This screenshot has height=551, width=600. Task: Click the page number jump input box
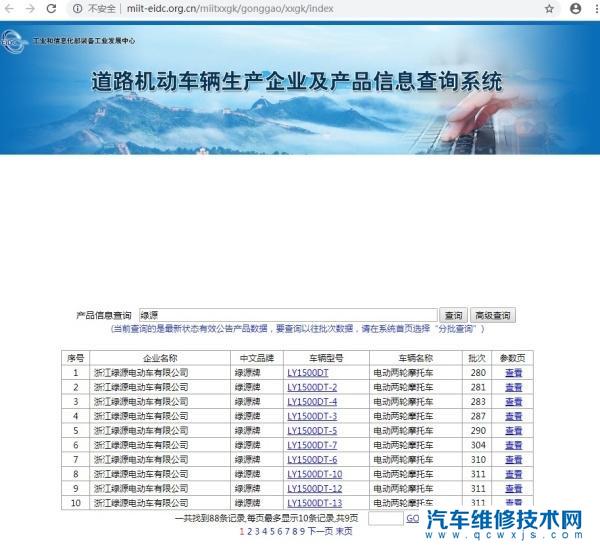pyautogui.click(x=385, y=518)
